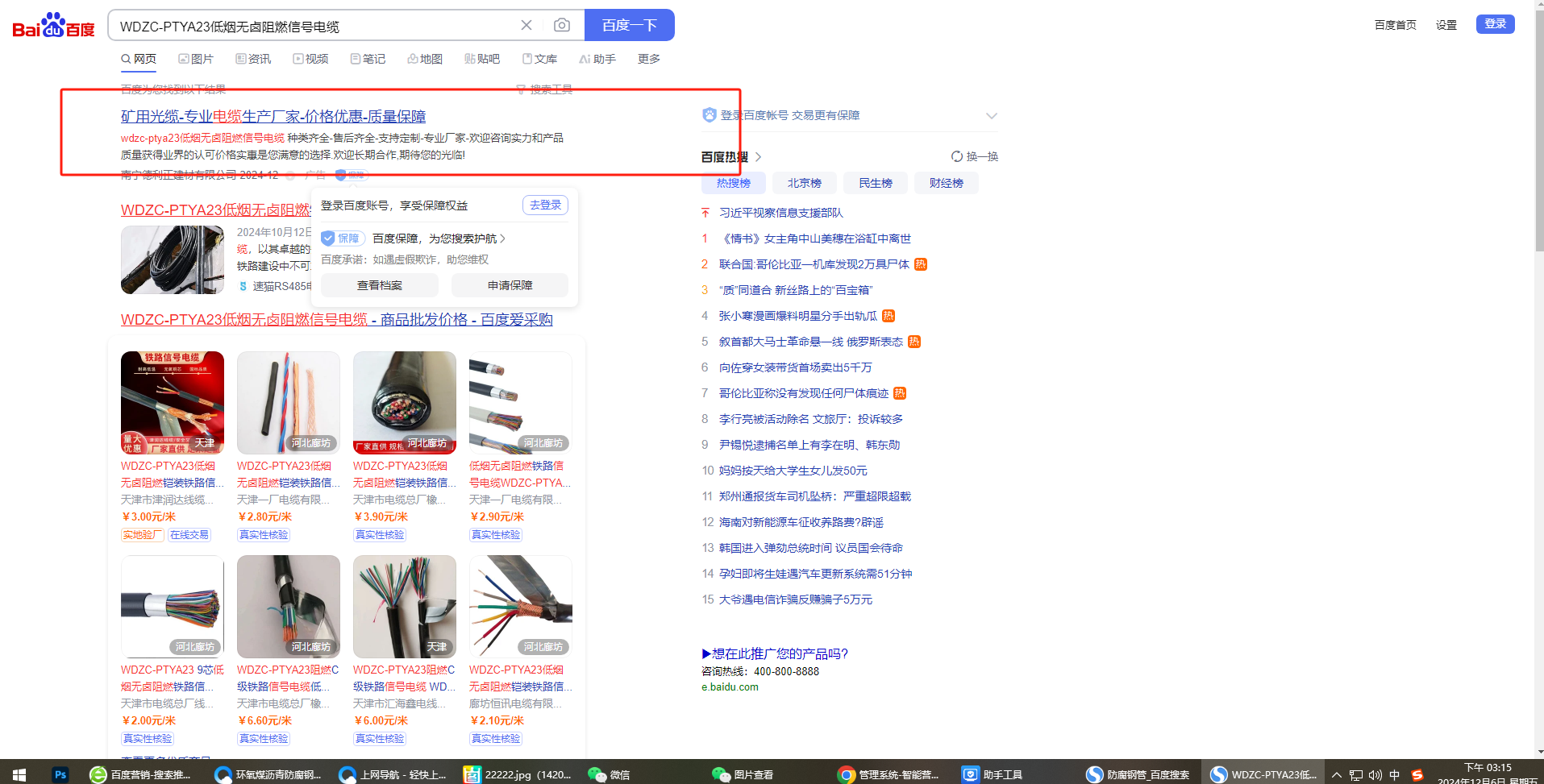Click the 保障 badge in popup
1544x784 pixels.
click(x=343, y=239)
